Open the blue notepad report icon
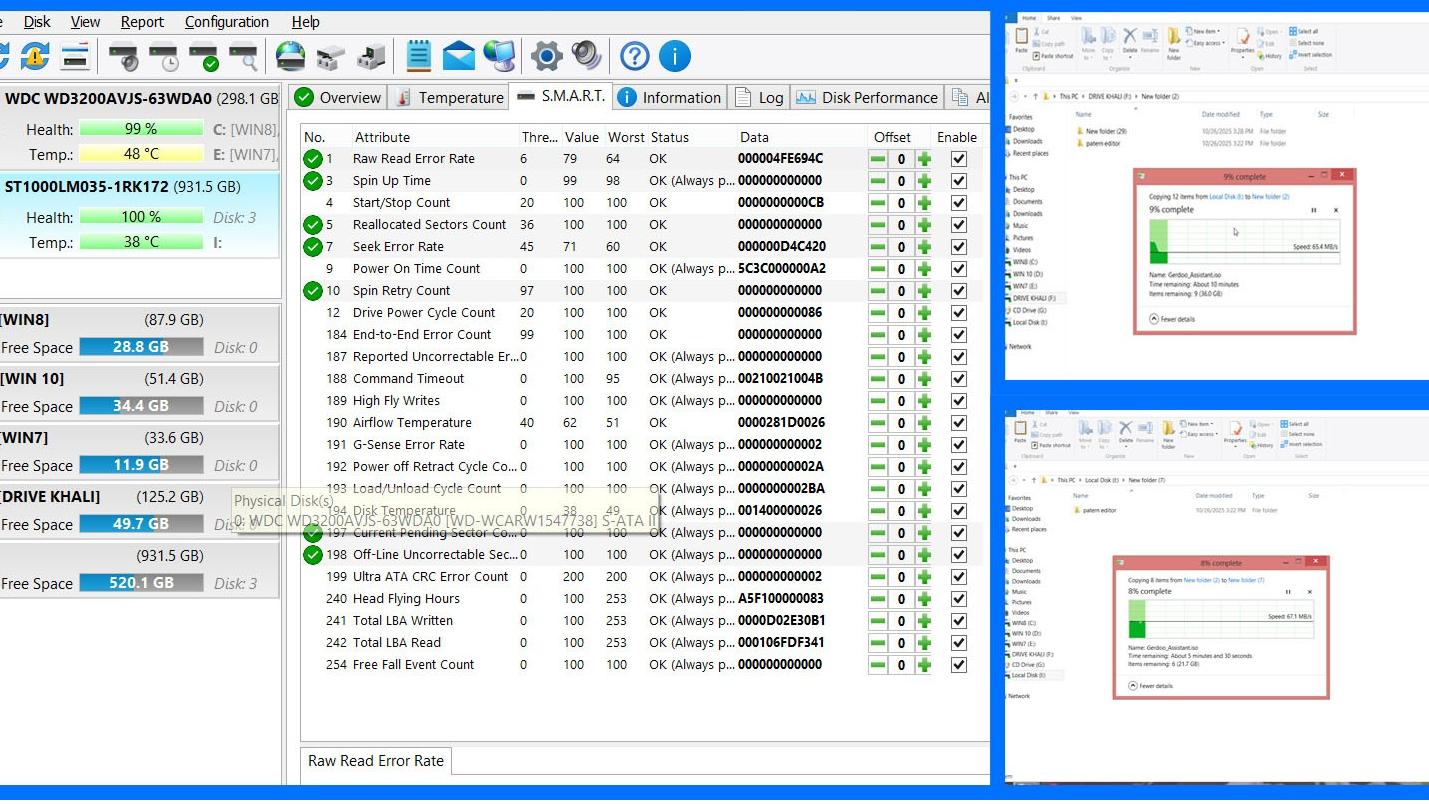Image resolution: width=1429 pixels, height=804 pixels. (419, 56)
